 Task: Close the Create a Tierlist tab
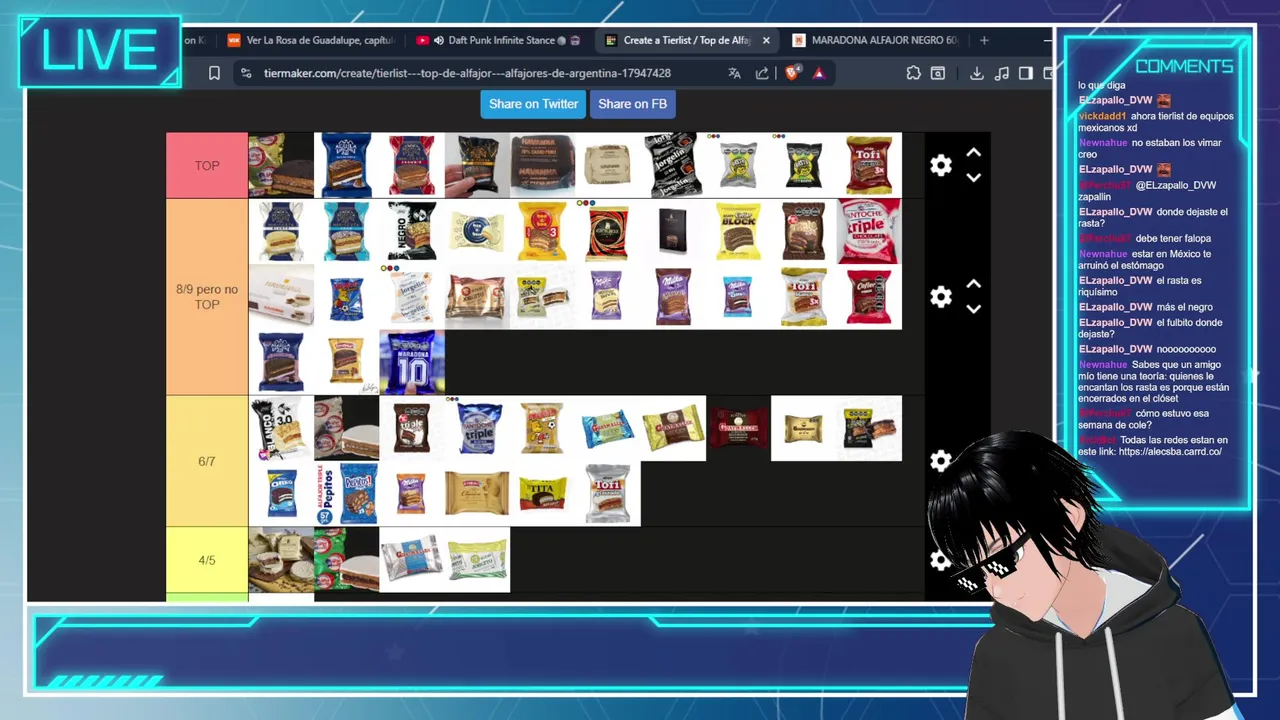pyautogui.click(x=766, y=41)
